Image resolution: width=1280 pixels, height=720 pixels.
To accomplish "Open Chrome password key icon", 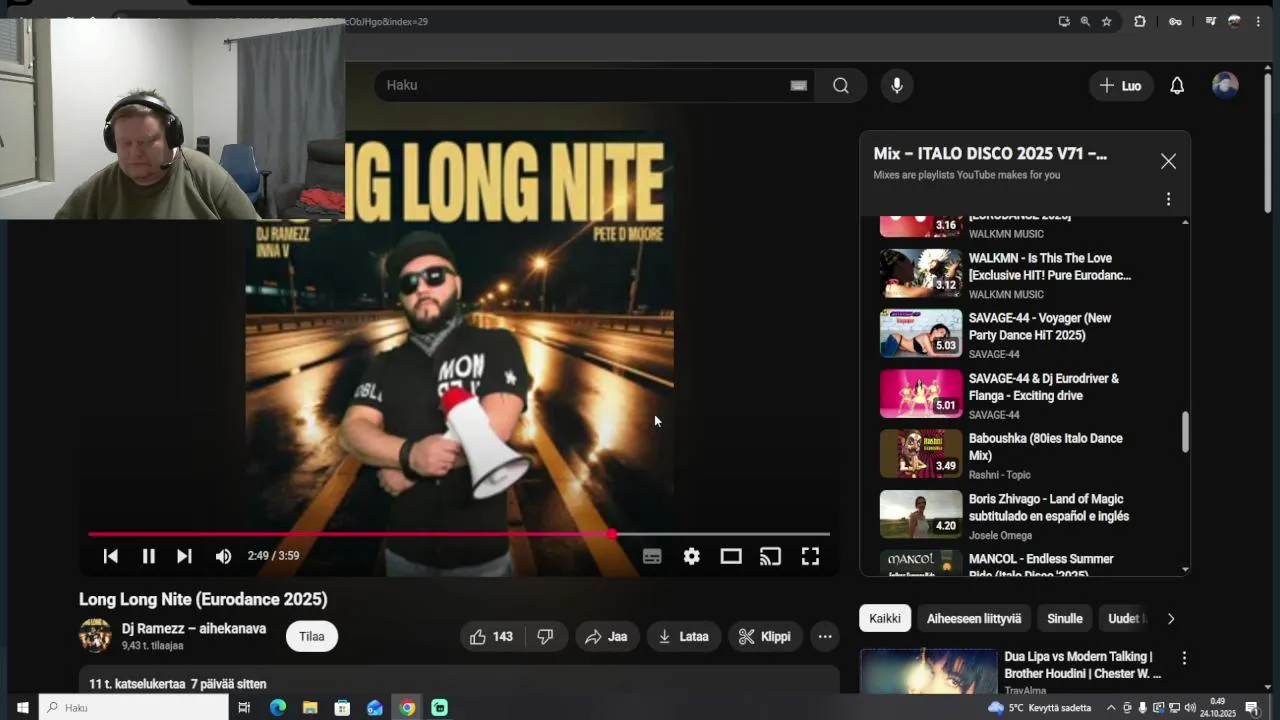I will click(x=1175, y=21).
